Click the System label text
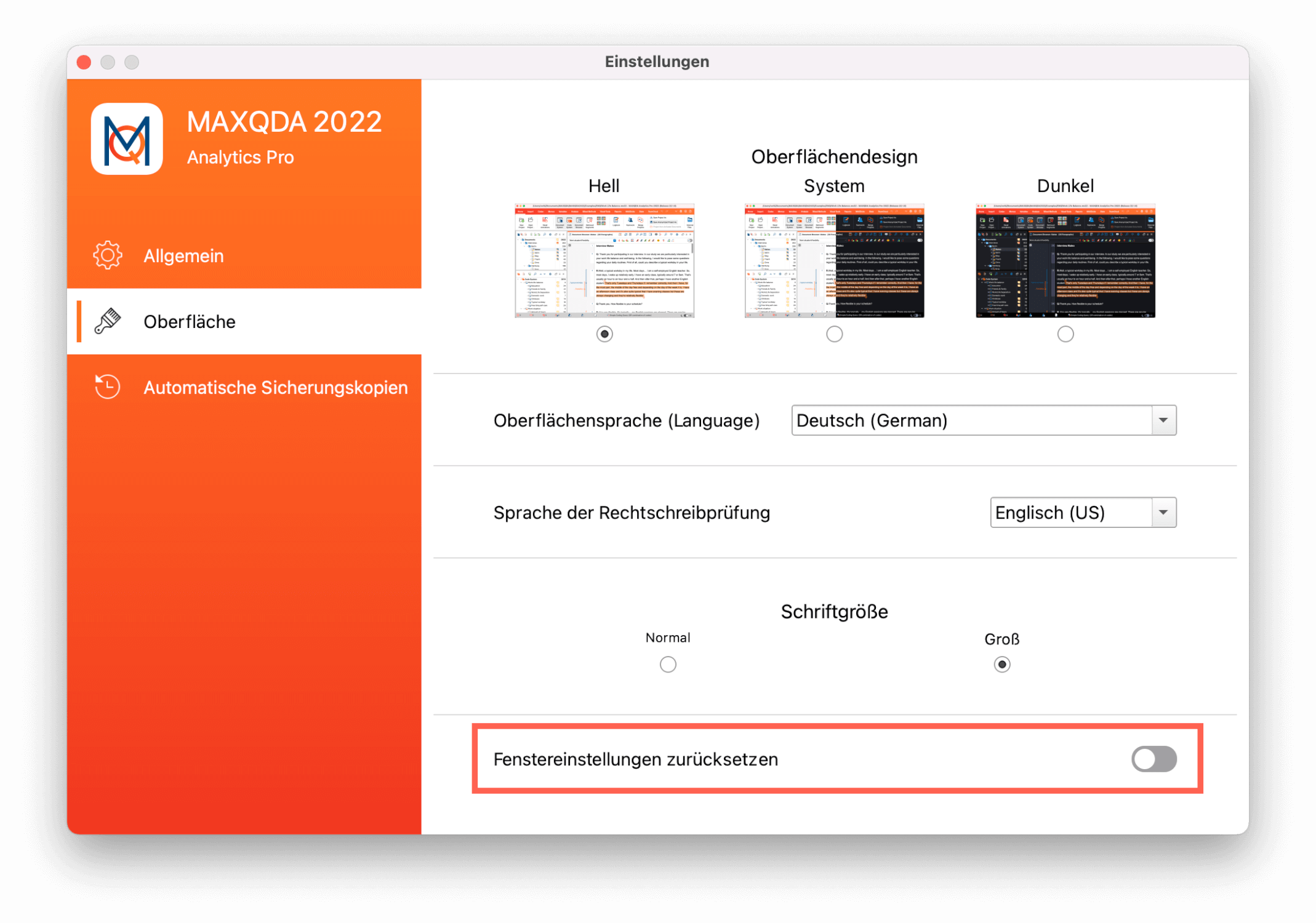Screen dimensions: 1316x923 pyautogui.click(x=834, y=186)
